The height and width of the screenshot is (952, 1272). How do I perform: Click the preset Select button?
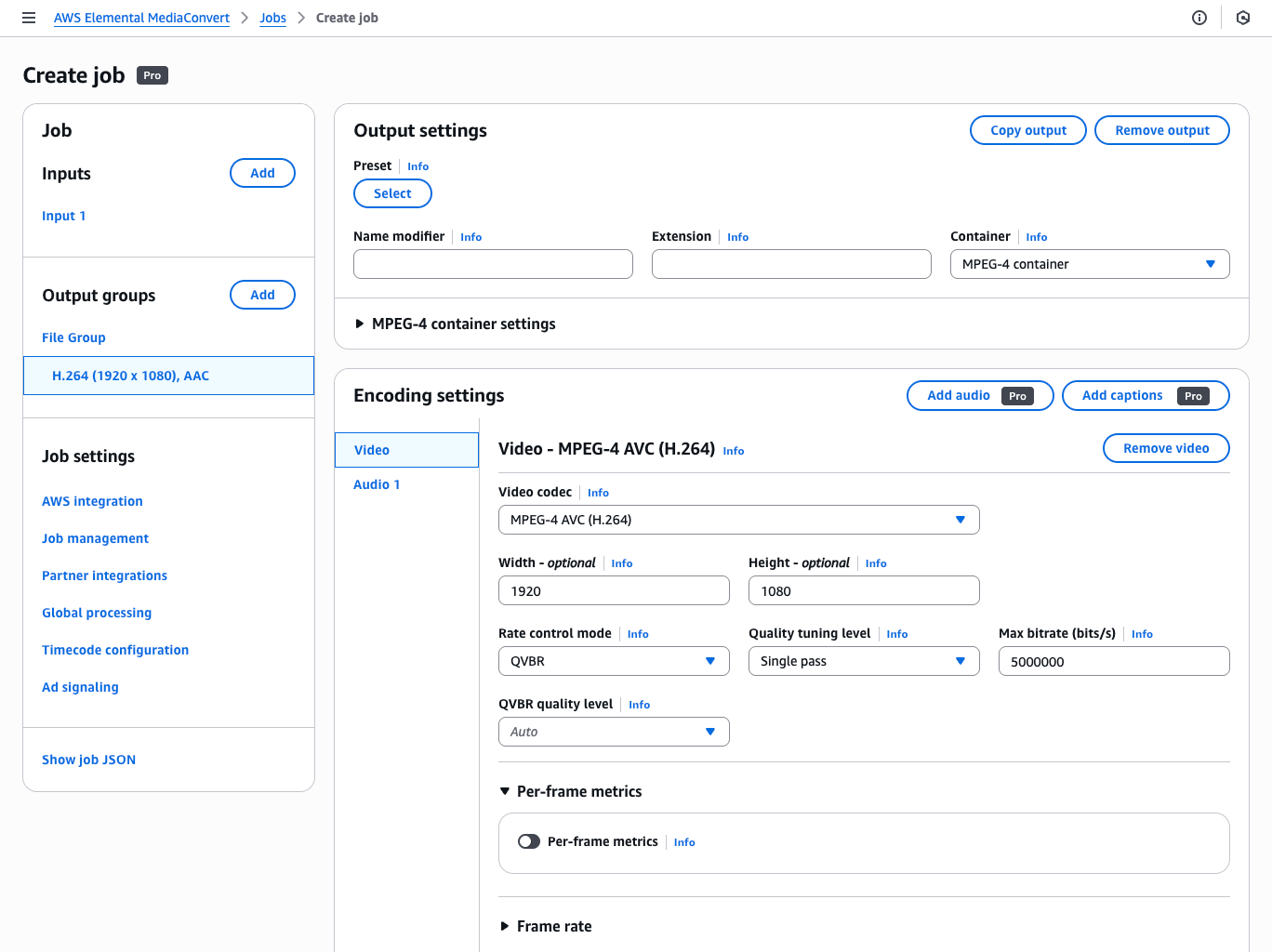coord(392,193)
